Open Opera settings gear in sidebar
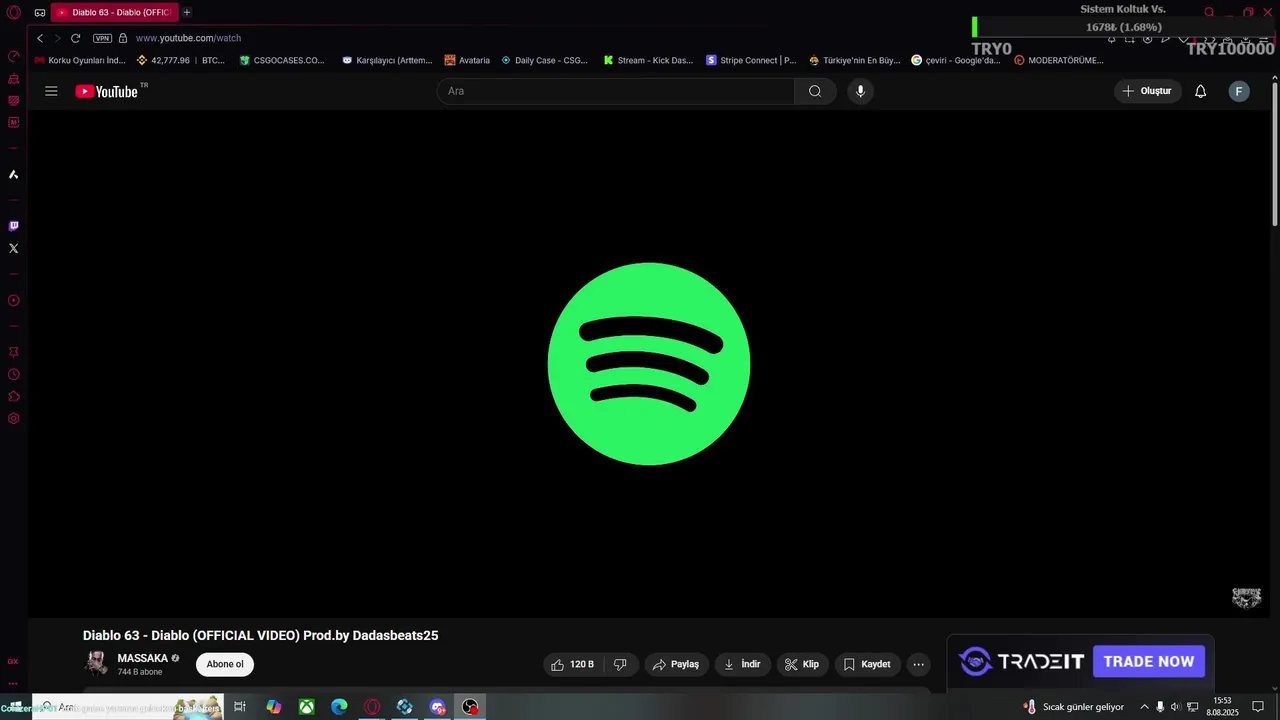Image resolution: width=1280 pixels, height=720 pixels. point(14,418)
